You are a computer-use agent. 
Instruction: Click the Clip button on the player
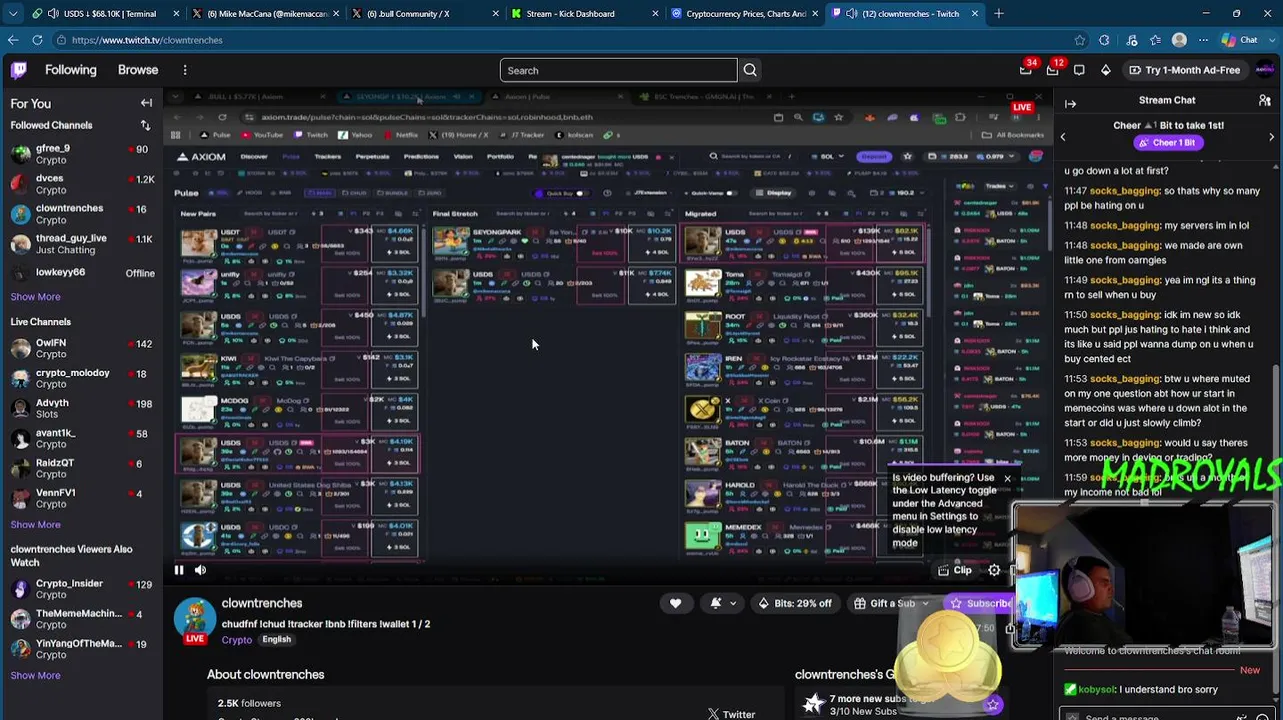tap(954, 570)
